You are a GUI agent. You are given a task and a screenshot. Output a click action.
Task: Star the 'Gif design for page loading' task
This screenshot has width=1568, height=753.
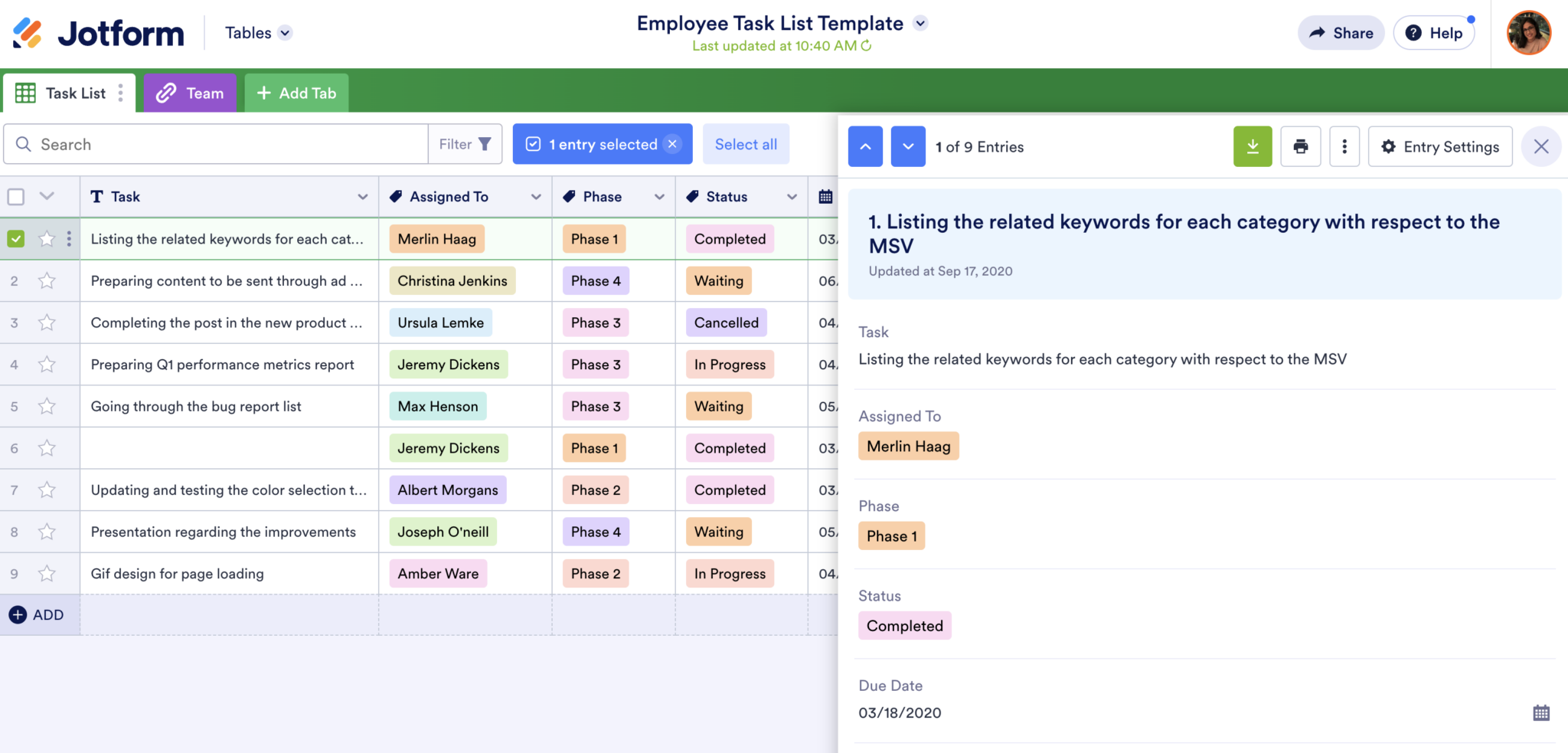click(x=47, y=573)
